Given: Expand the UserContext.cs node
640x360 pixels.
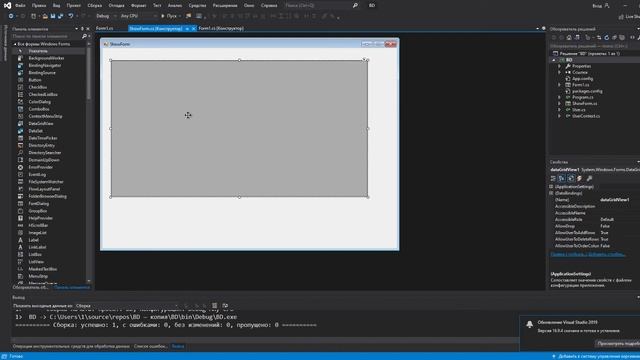Looking at the screenshot, I should [560, 116].
